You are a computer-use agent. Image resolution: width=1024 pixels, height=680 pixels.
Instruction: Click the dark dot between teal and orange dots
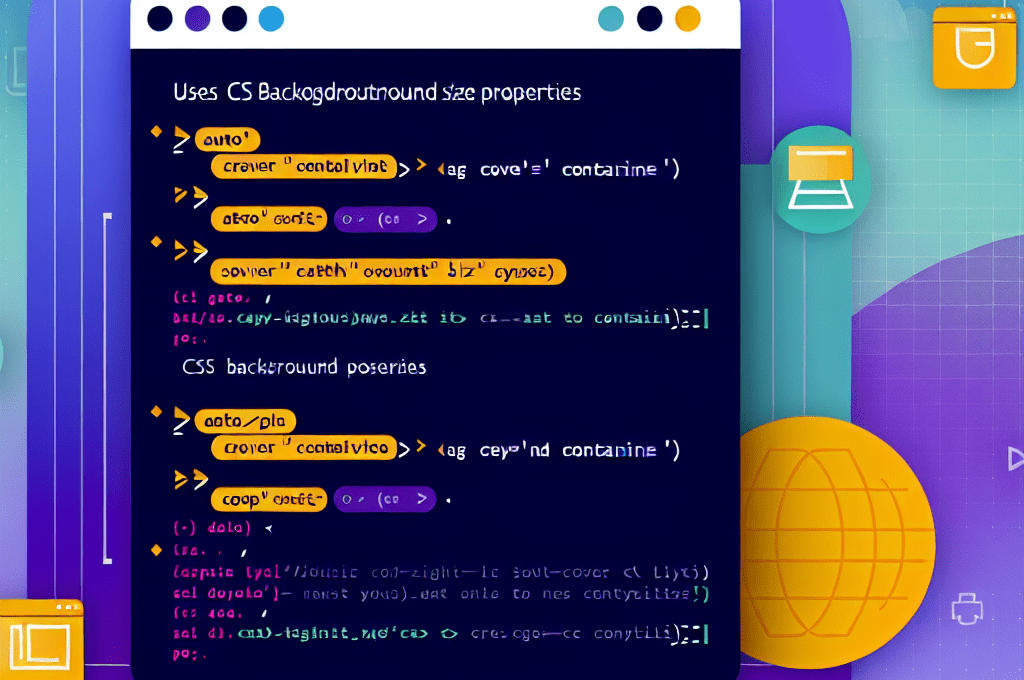pos(649,18)
